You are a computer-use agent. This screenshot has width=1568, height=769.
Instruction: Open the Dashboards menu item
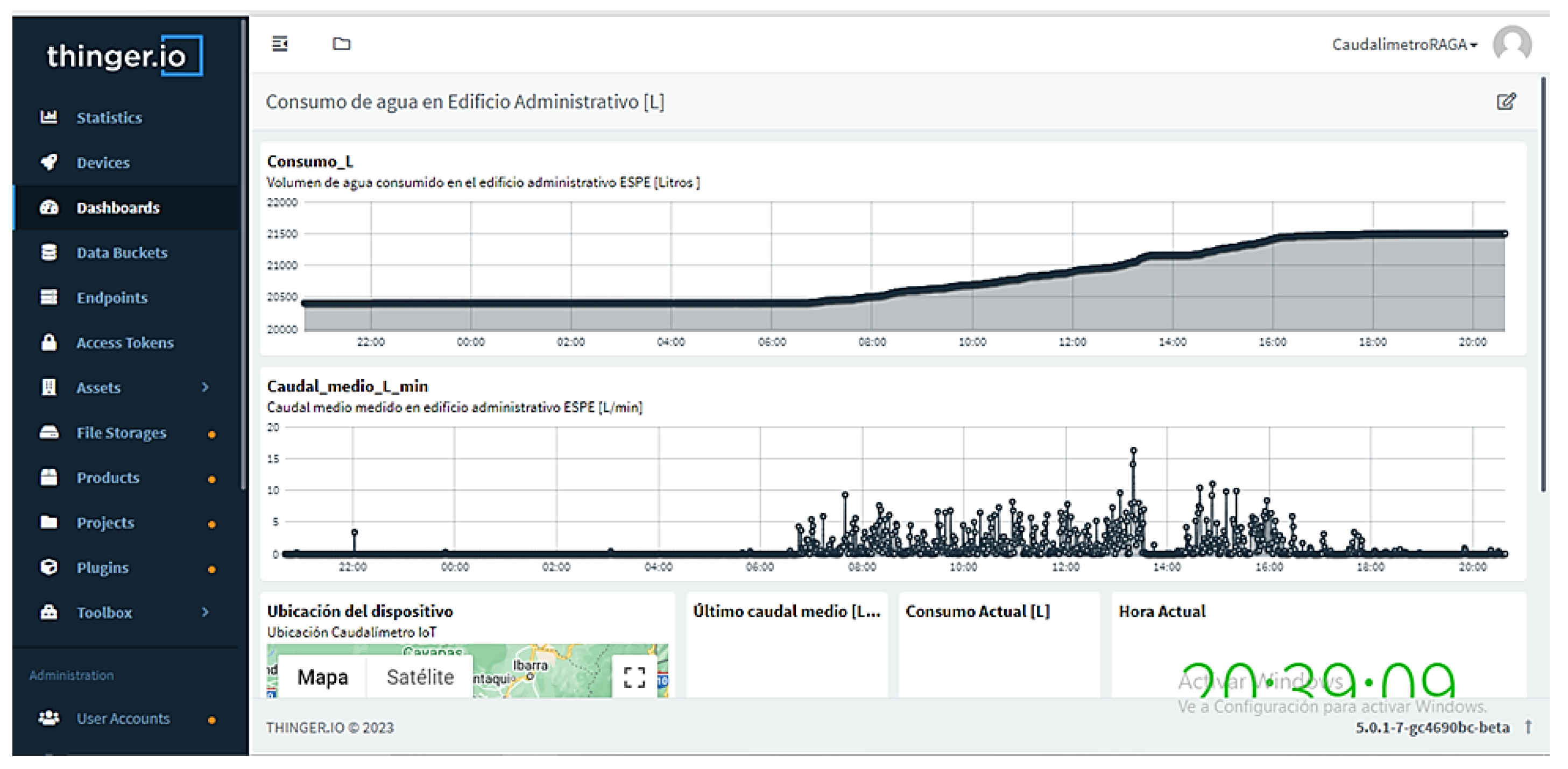[118, 208]
